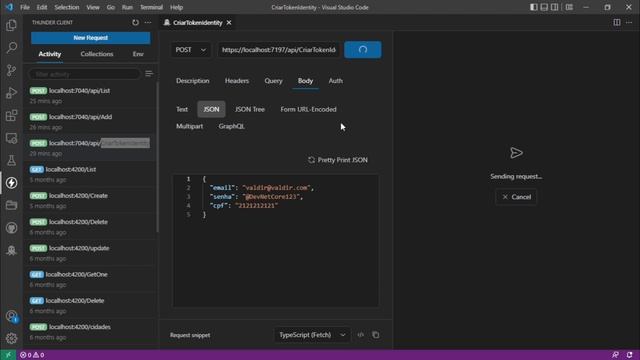640x360 pixels.
Task: Open errors and warnings status entry
Action: (x=32, y=355)
